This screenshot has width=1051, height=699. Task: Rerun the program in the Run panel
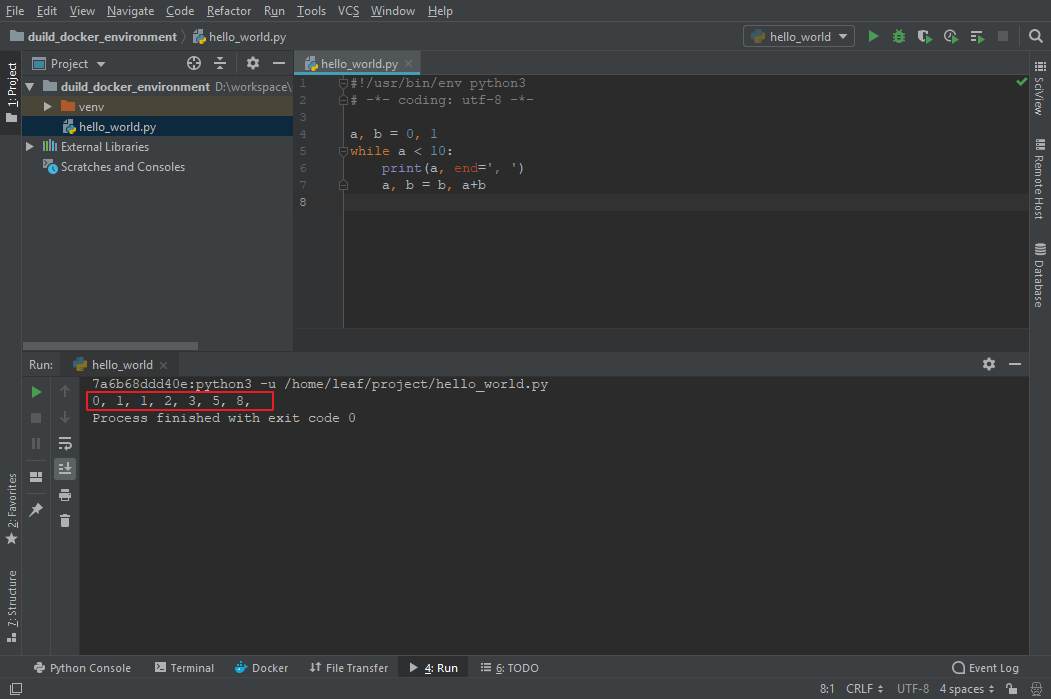[35, 391]
